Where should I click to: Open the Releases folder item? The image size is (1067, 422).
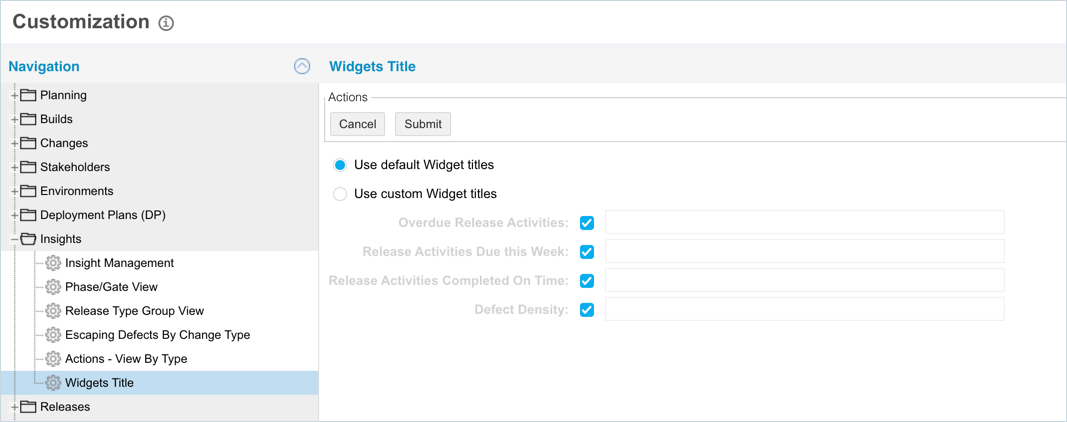pyautogui.click(x=64, y=407)
